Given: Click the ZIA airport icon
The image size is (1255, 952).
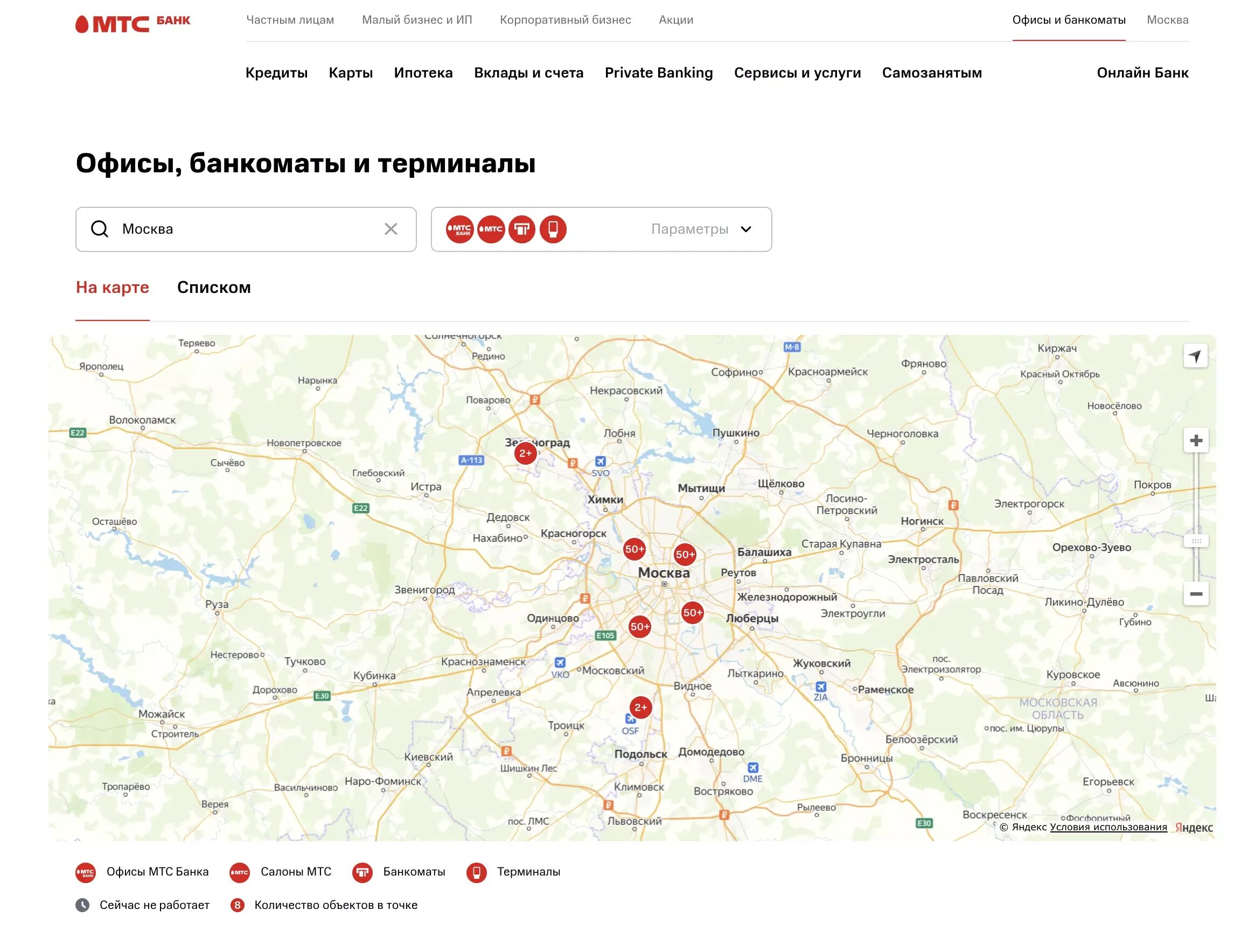Looking at the screenshot, I should pyautogui.click(x=821, y=687).
